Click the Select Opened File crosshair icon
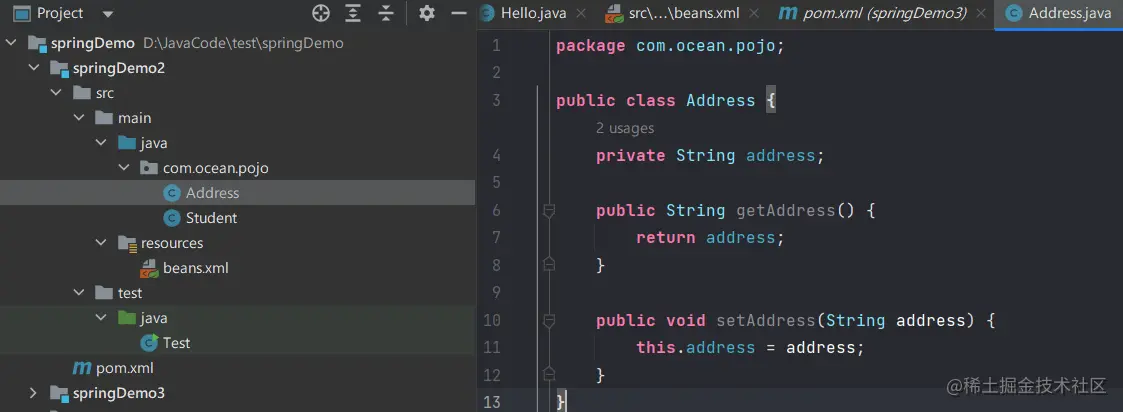The height and width of the screenshot is (412, 1123). pos(321,13)
